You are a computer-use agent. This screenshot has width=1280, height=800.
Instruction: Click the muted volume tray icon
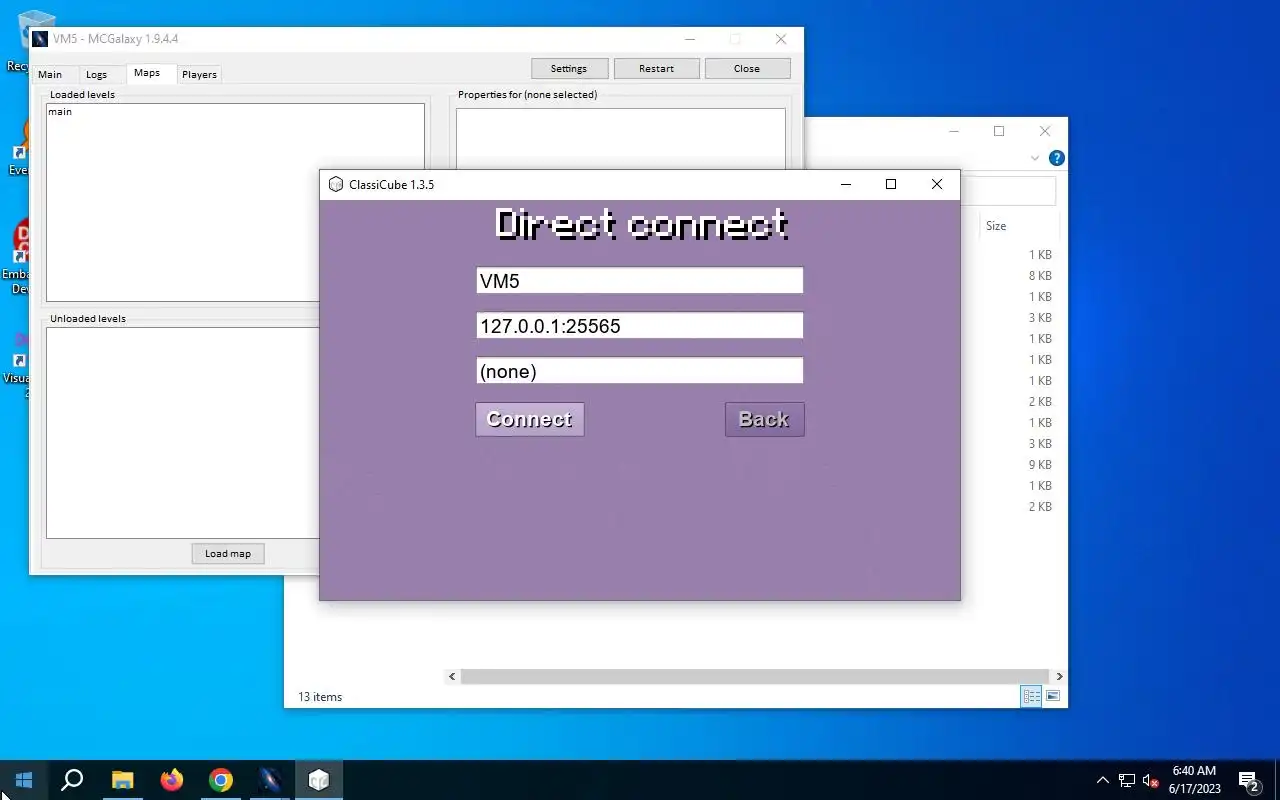[x=1150, y=780]
